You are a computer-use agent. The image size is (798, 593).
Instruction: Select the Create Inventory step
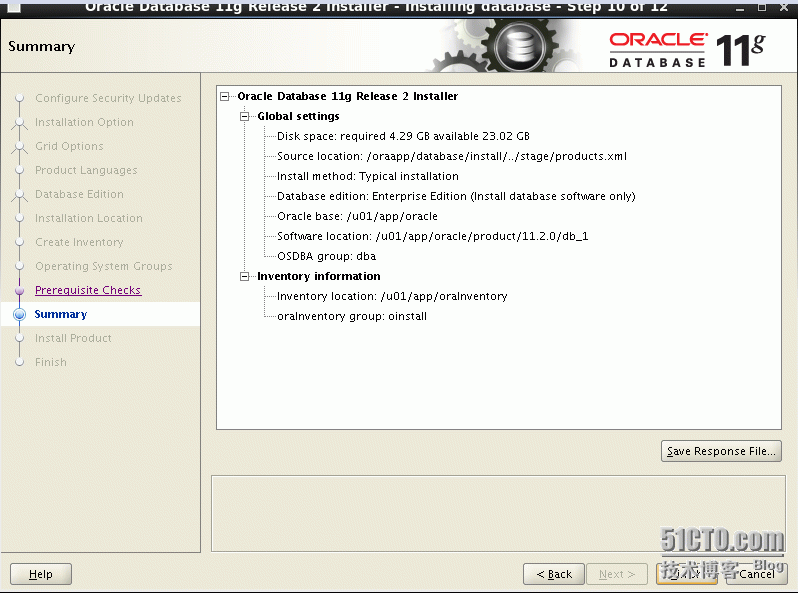pyautogui.click(x=79, y=242)
